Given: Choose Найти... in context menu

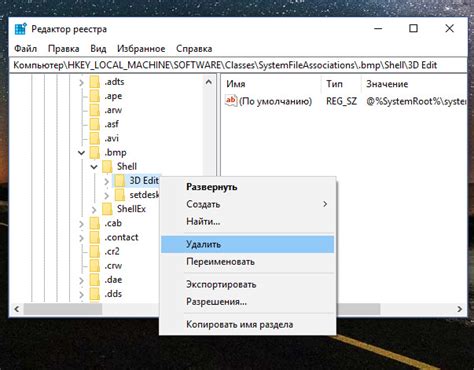Looking at the screenshot, I should [247, 221].
